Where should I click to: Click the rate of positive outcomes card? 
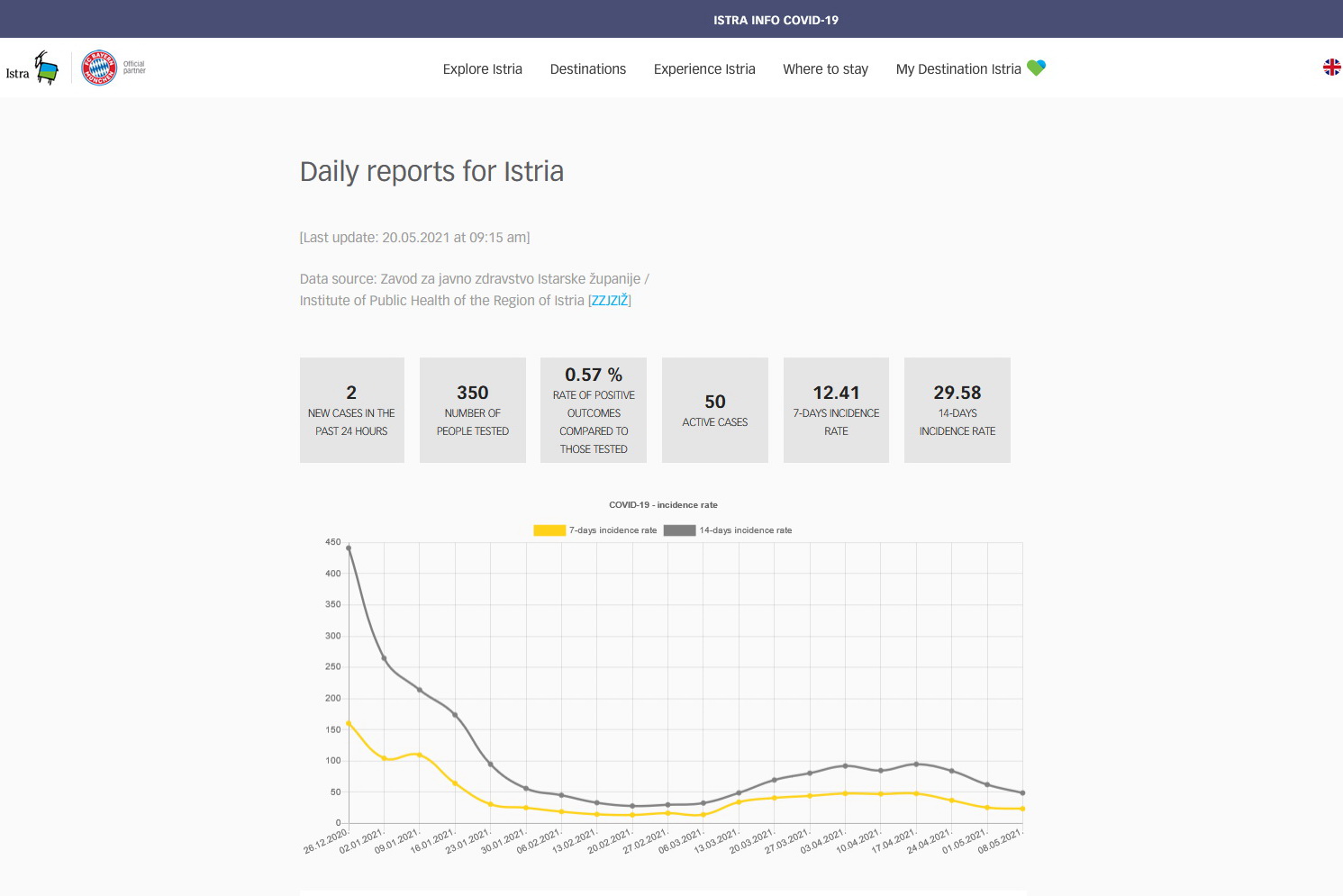[x=594, y=411]
